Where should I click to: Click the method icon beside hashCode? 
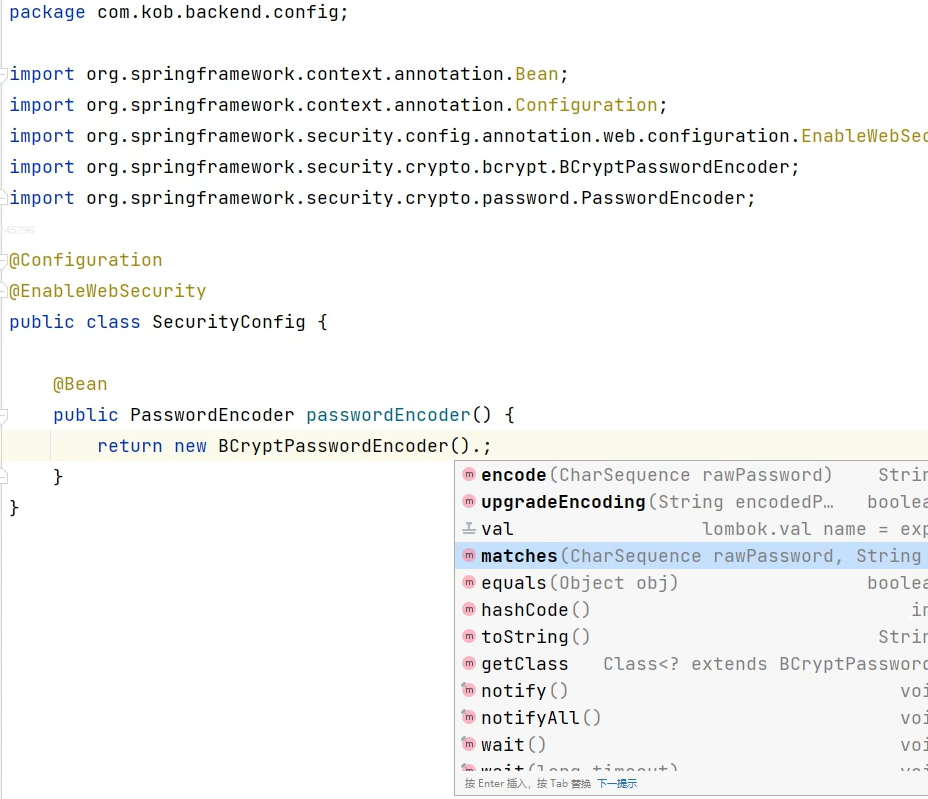coord(469,609)
